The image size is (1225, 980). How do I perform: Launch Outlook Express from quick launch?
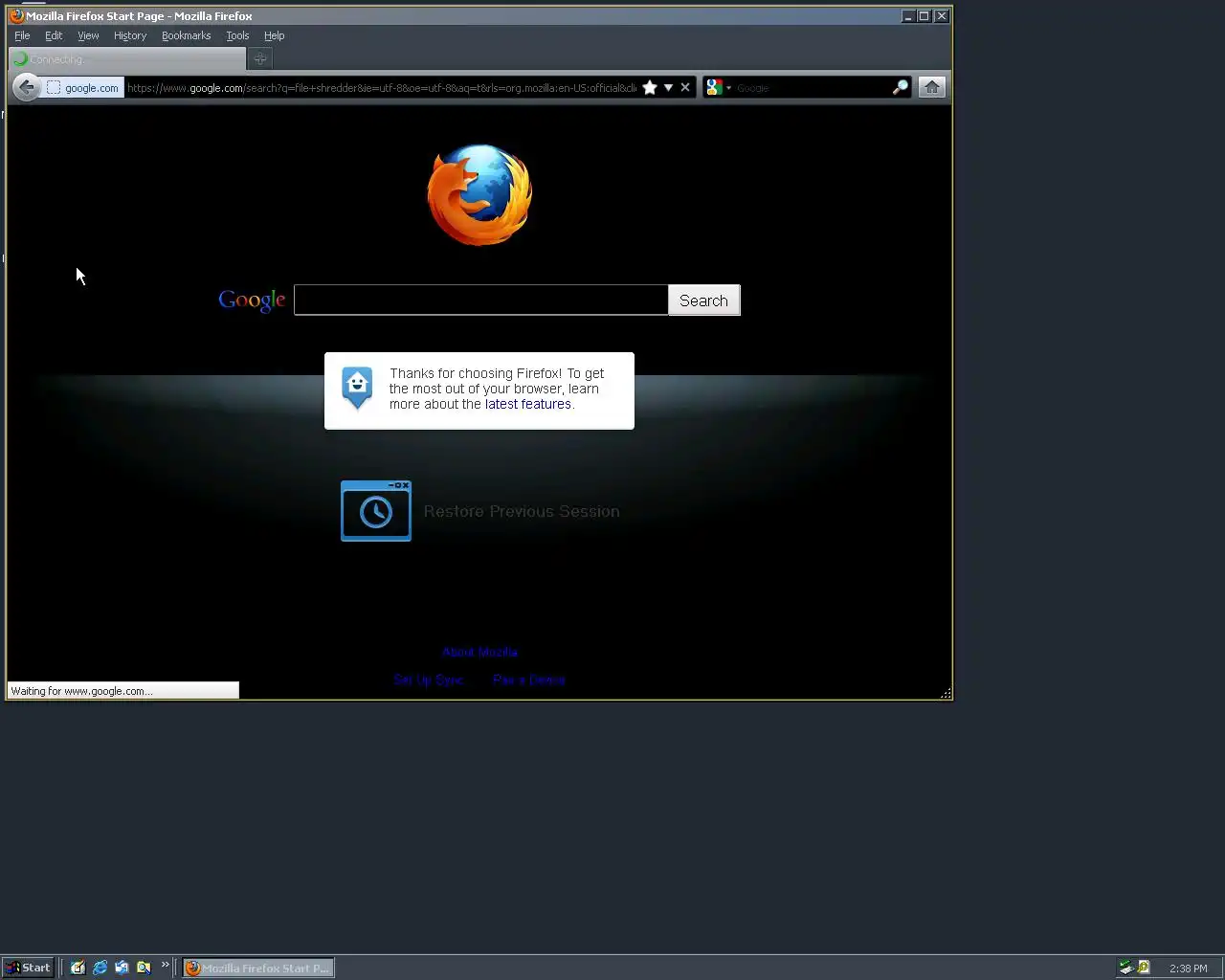tap(122, 968)
